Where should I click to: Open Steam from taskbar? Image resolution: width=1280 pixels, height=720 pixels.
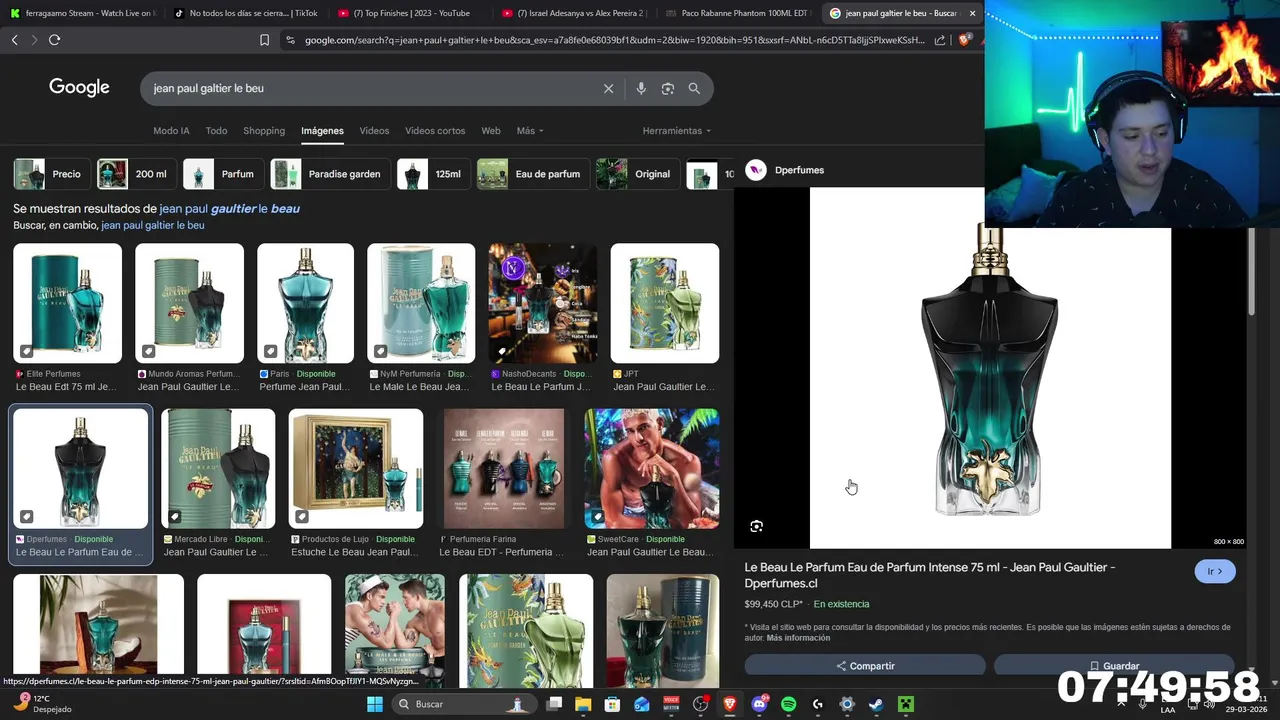tap(876, 704)
